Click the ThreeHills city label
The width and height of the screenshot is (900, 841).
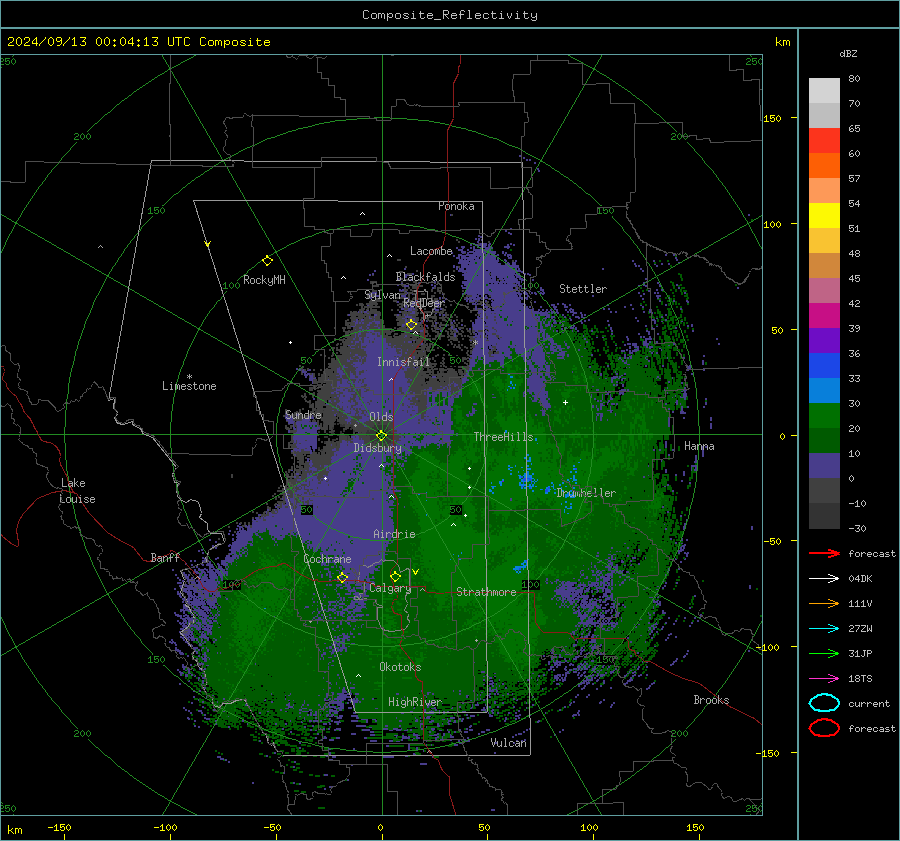pos(503,437)
